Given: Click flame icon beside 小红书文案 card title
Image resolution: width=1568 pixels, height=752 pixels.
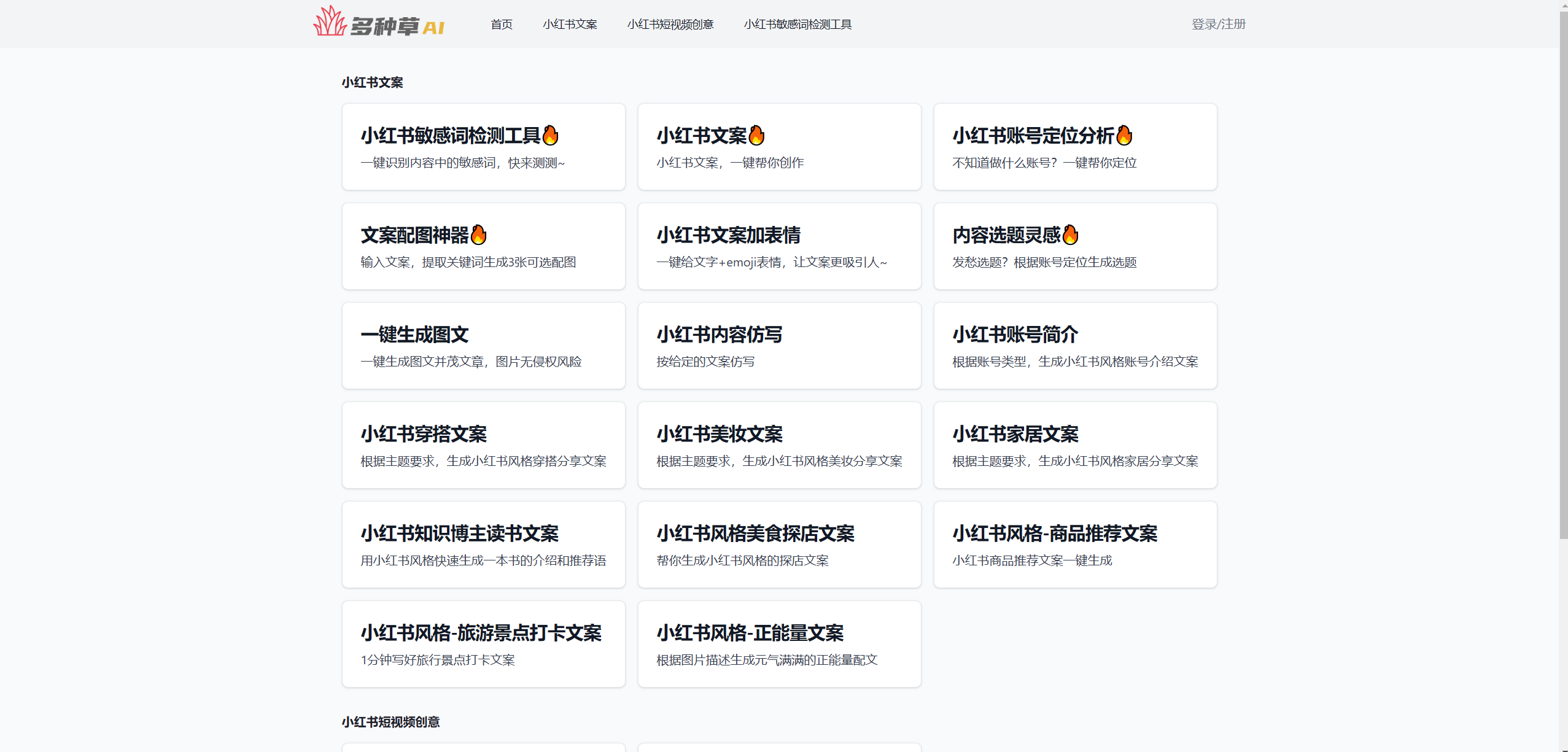Looking at the screenshot, I should tap(757, 135).
